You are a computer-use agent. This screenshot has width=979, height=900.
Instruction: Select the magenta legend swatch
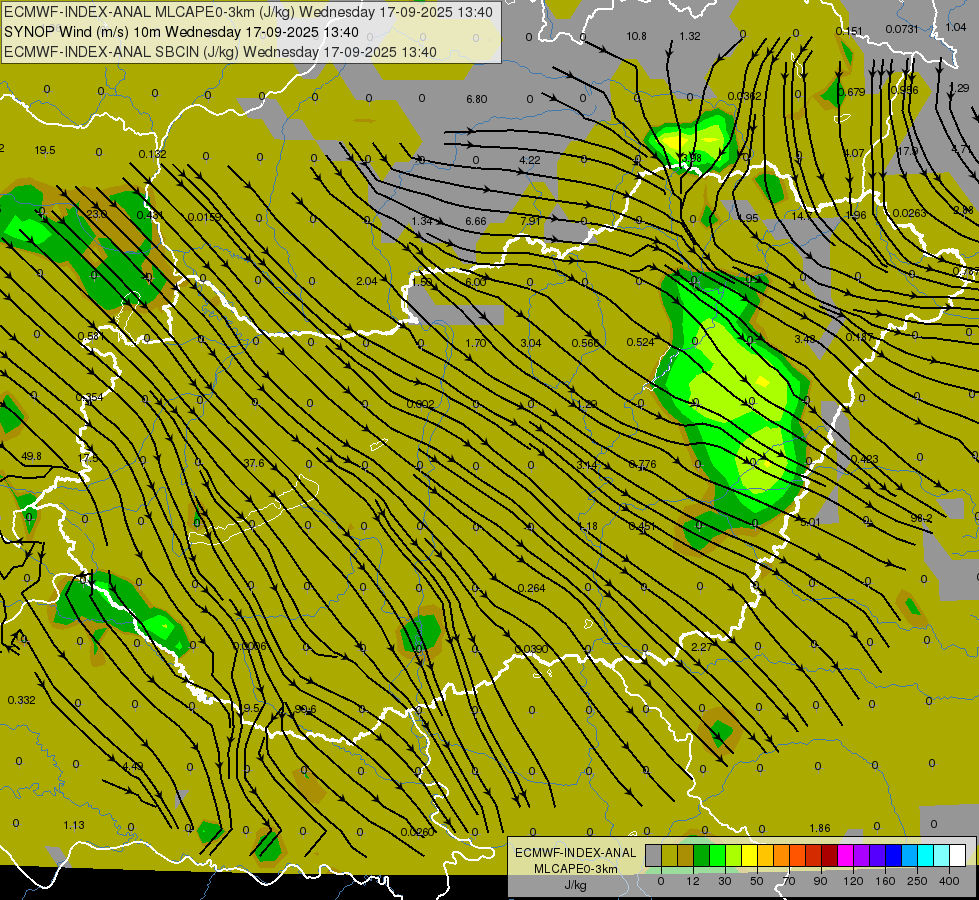(845, 855)
